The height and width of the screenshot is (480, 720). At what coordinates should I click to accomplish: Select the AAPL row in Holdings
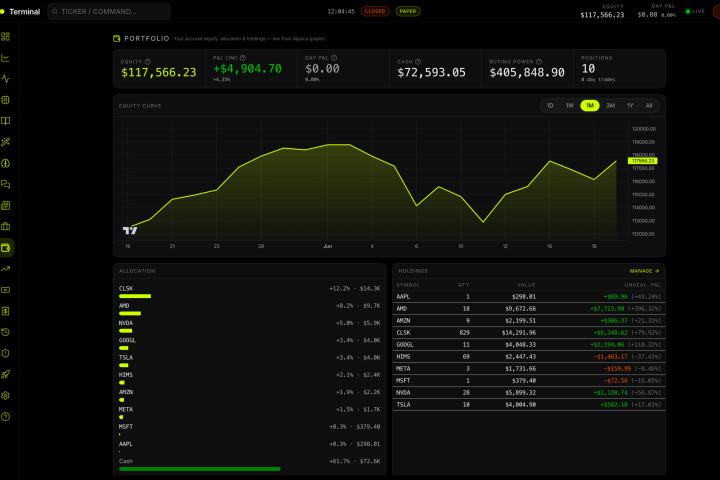point(529,297)
